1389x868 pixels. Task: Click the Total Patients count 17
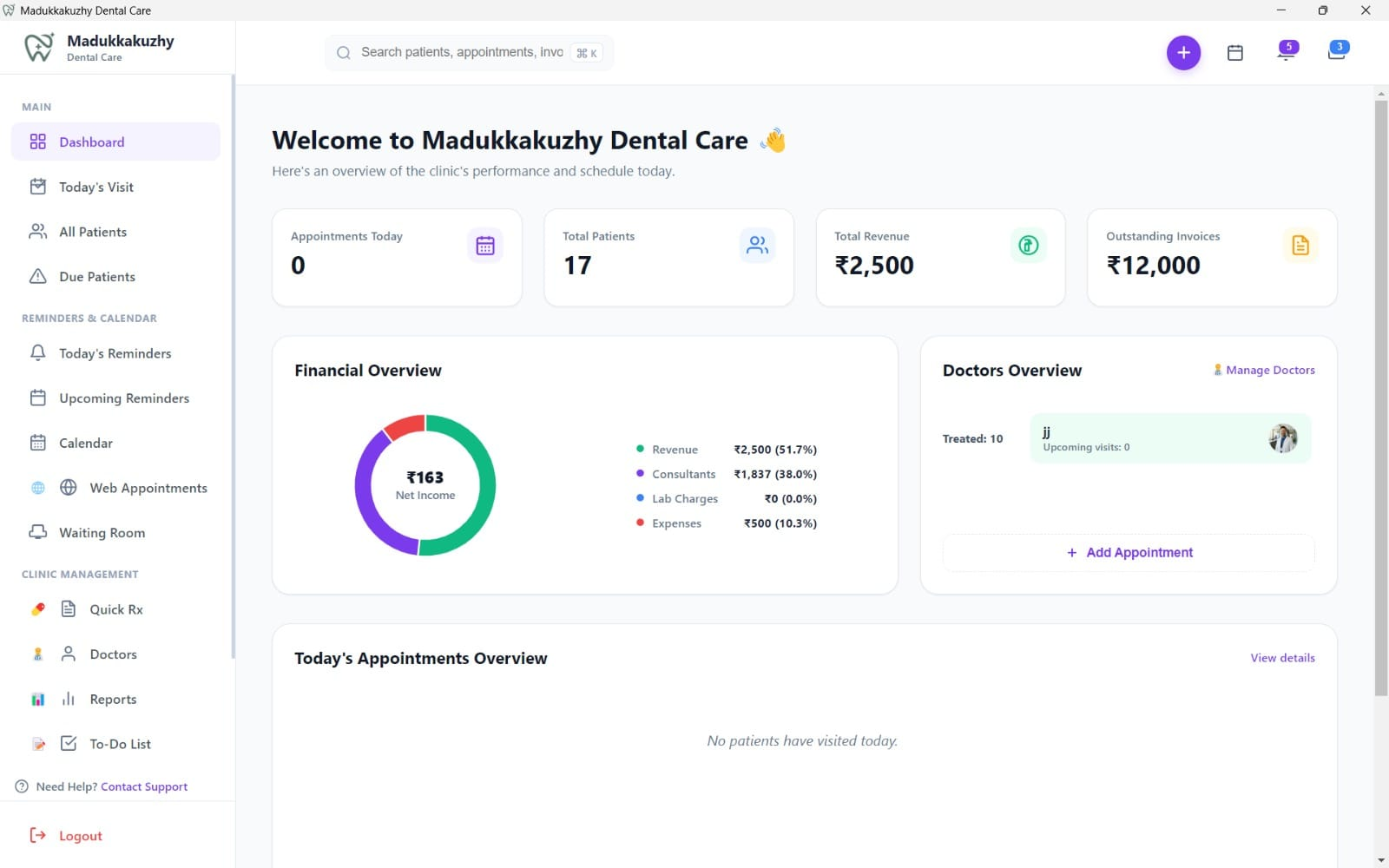coord(577,266)
